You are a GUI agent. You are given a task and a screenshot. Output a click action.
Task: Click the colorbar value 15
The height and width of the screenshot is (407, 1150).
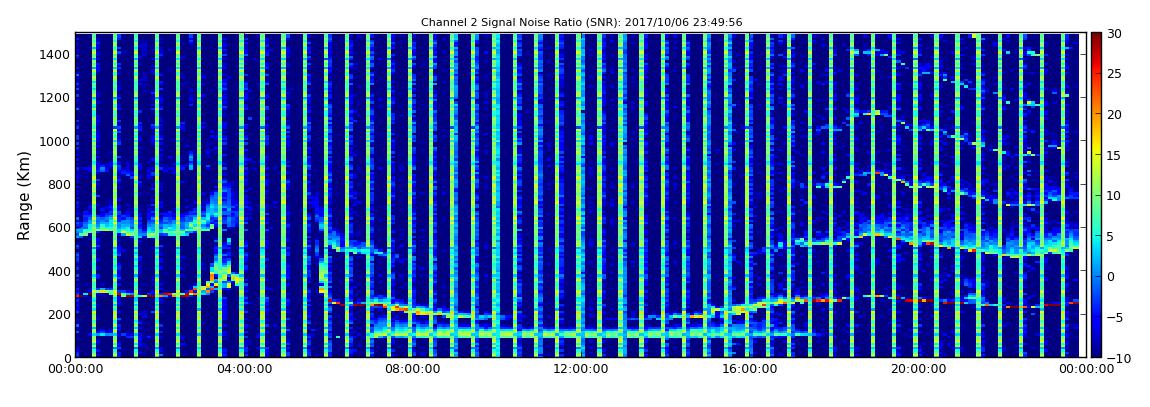[x=1115, y=155]
